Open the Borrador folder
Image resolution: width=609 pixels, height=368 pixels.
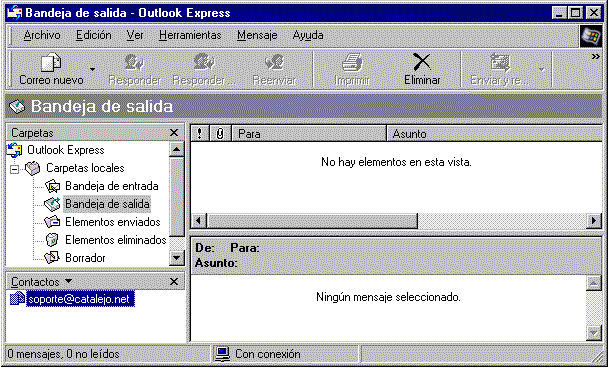(x=85, y=258)
